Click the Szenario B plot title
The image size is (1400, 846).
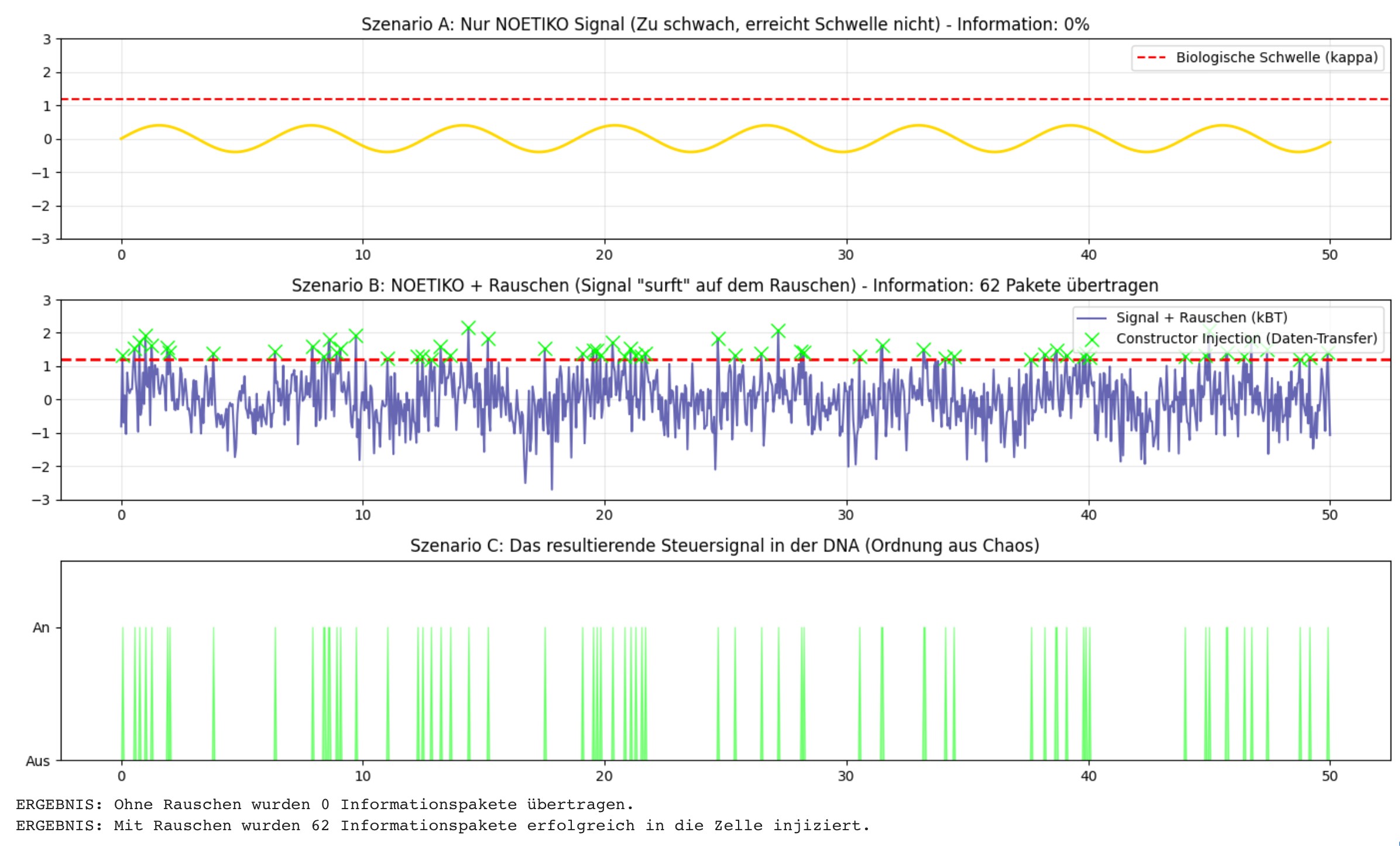coord(725,286)
